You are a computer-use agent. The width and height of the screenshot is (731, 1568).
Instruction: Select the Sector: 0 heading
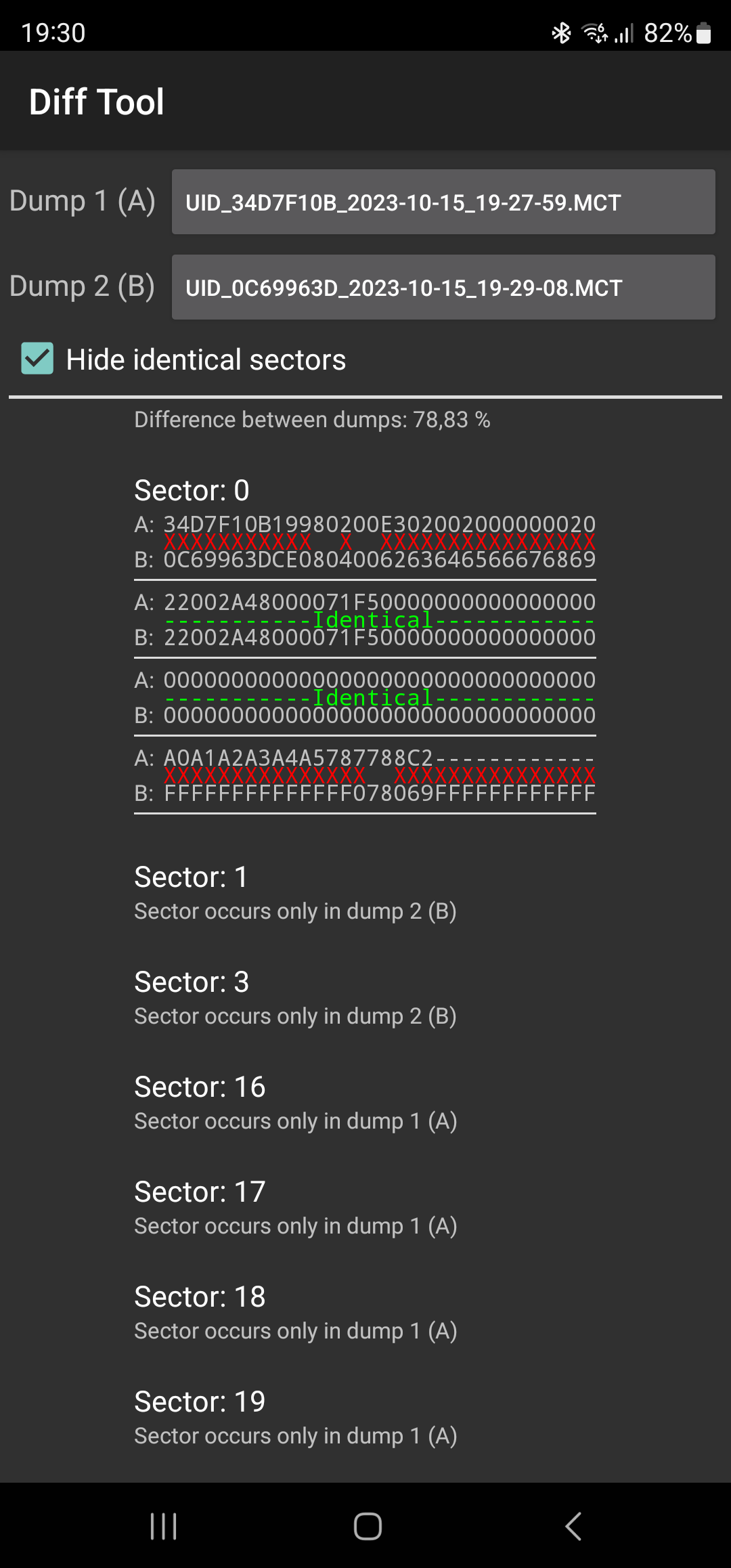192,490
